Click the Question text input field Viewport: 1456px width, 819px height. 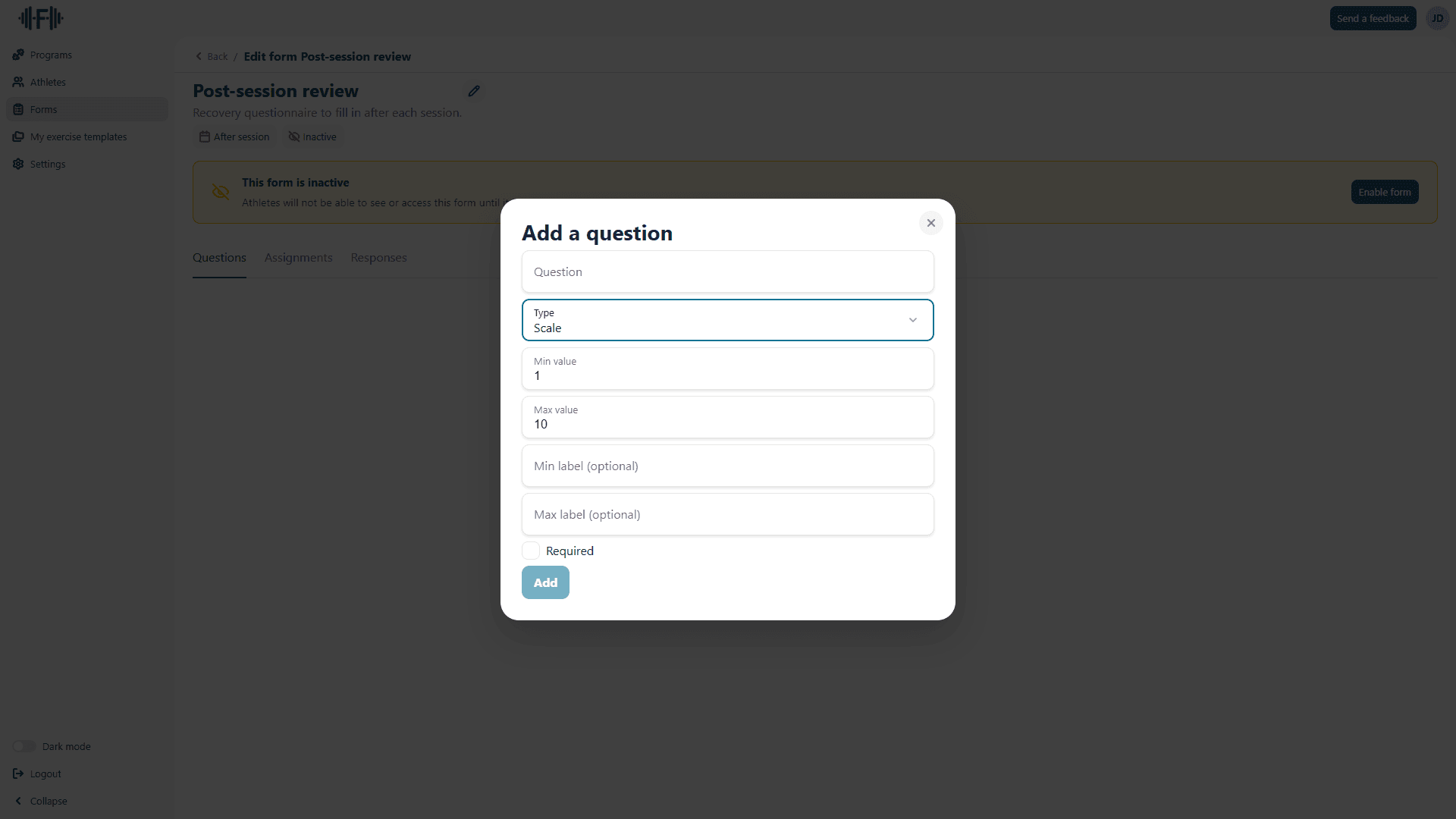click(x=727, y=271)
